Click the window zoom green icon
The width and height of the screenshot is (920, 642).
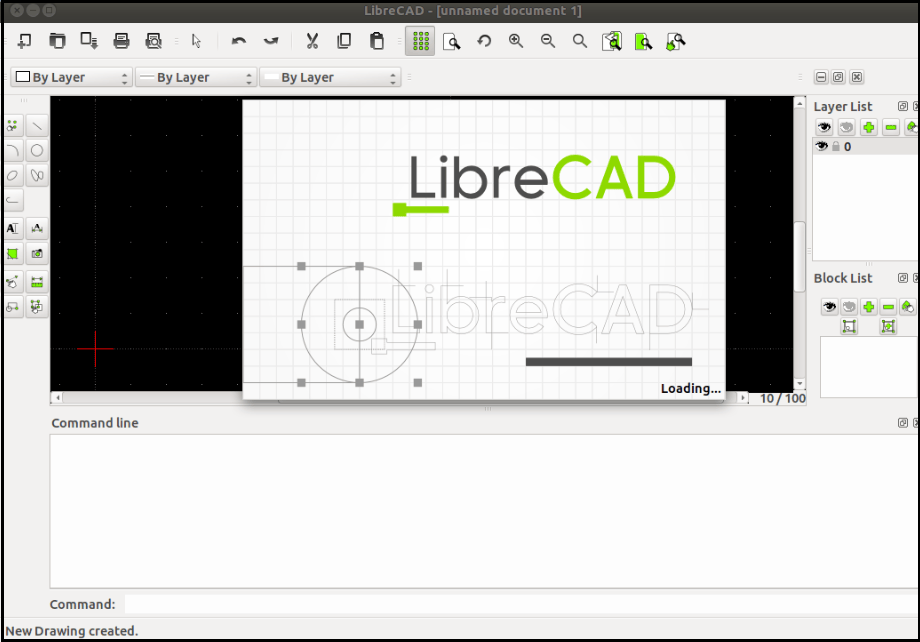644,41
